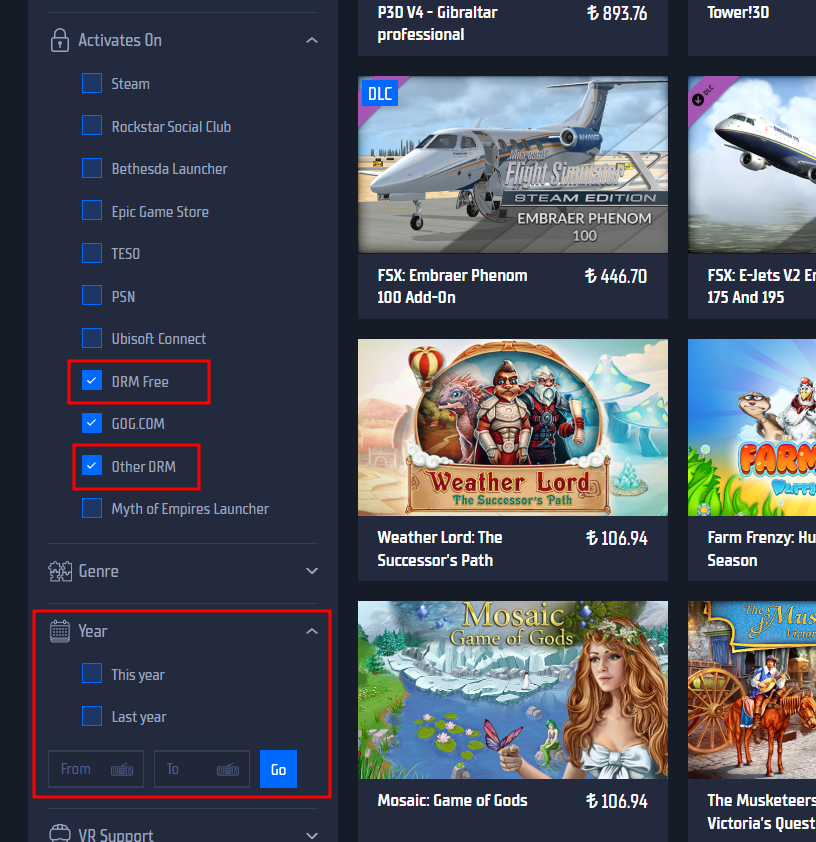816x842 pixels.
Task: Click Mosaic: Game of Gods title
Action: point(452,800)
